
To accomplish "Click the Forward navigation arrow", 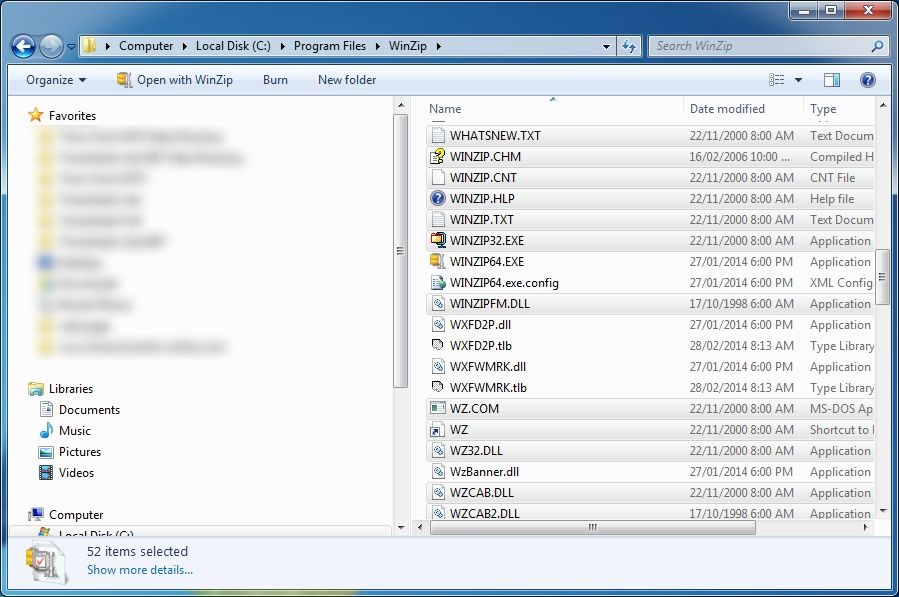I will [50, 46].
